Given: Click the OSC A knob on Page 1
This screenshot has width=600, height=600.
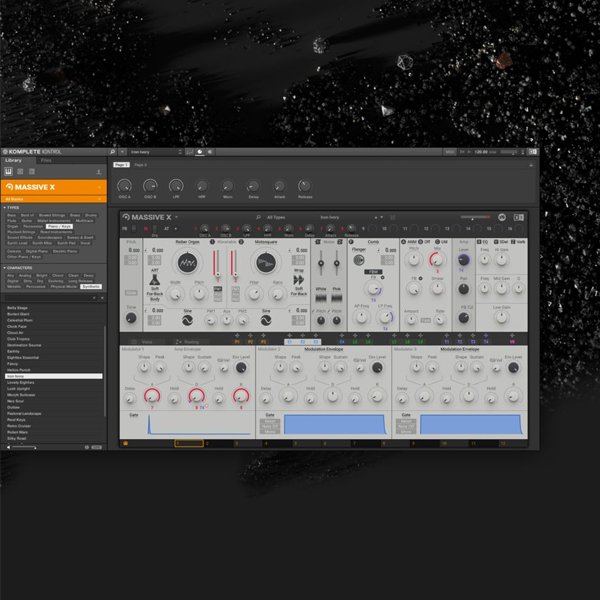Looking at the screenshot, I should coord(124,186).
